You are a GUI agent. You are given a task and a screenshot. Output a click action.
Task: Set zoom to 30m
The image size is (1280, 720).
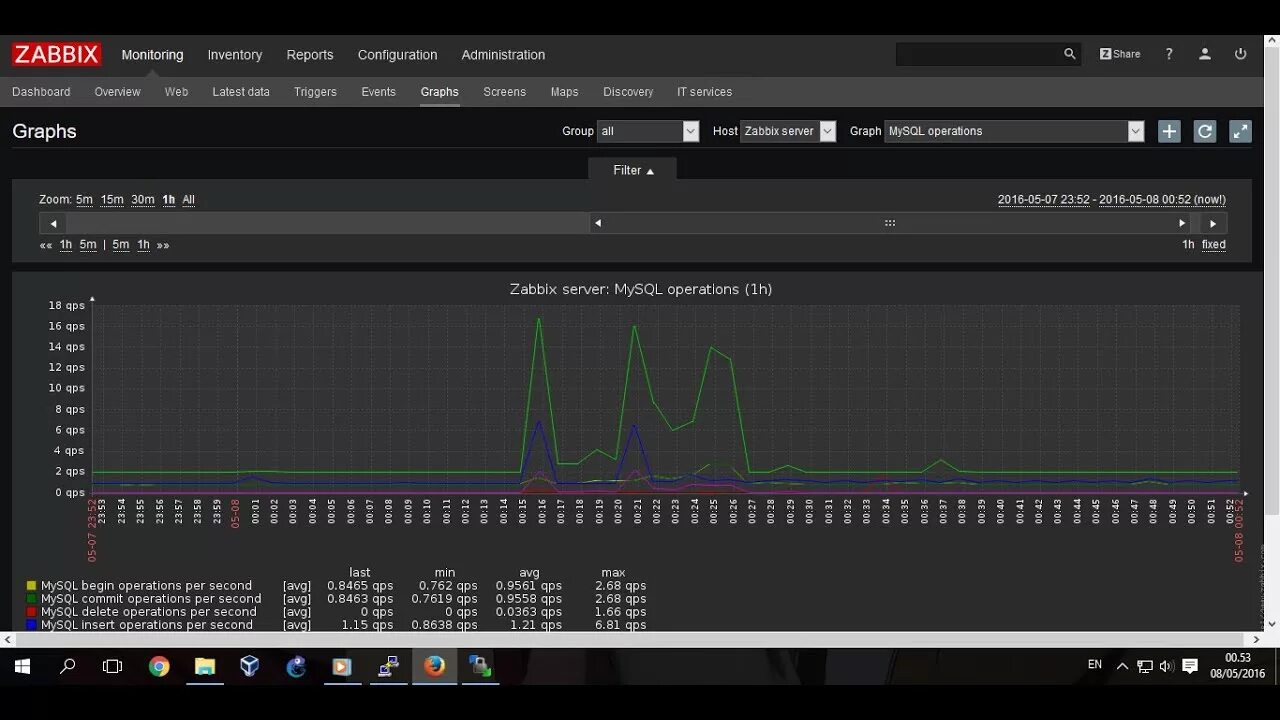tap(143, 200)
